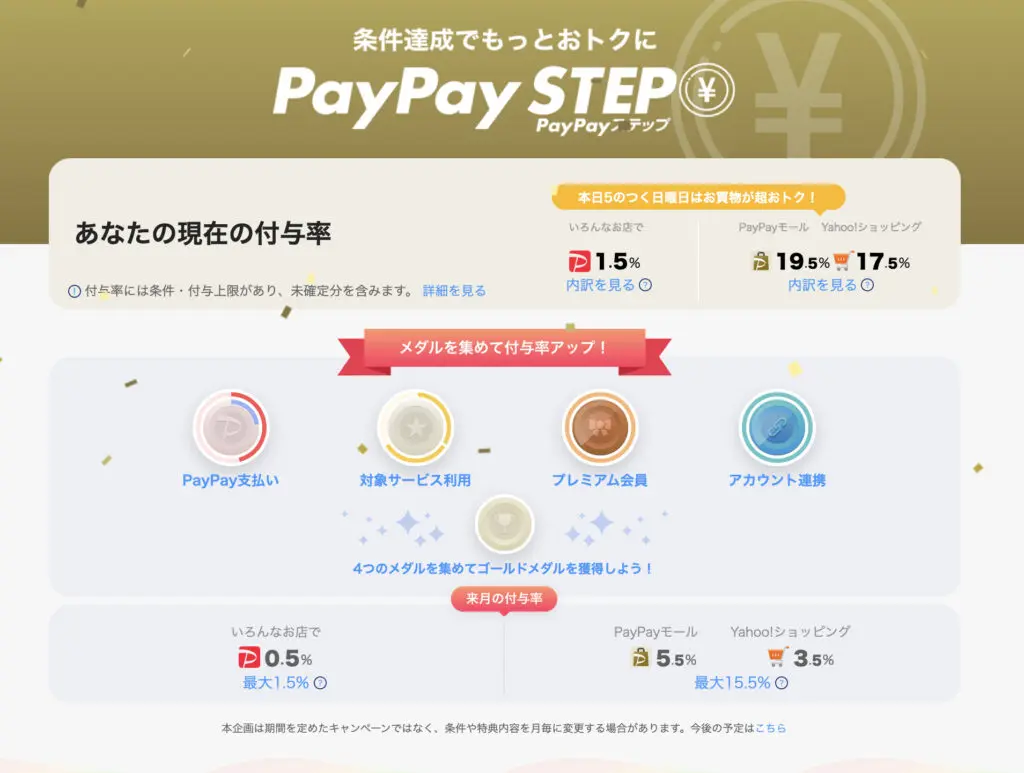The image size is (1024, 773).
Task: Click help icon beside 最大1.5%
Action: pos(321,683)
